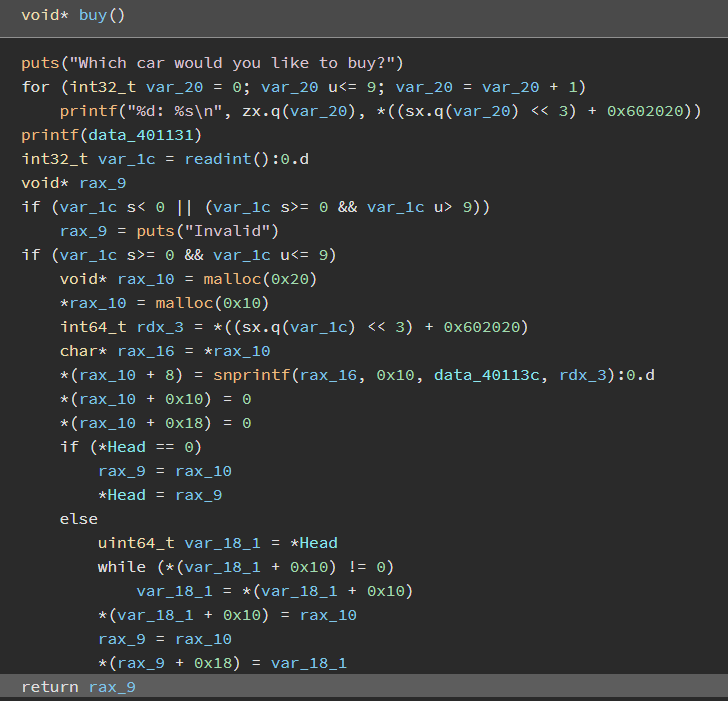Click the "*(var_18_1 + 0x10) = rax_10" line
Screen dimensions: 728x701
pos(227,615)
